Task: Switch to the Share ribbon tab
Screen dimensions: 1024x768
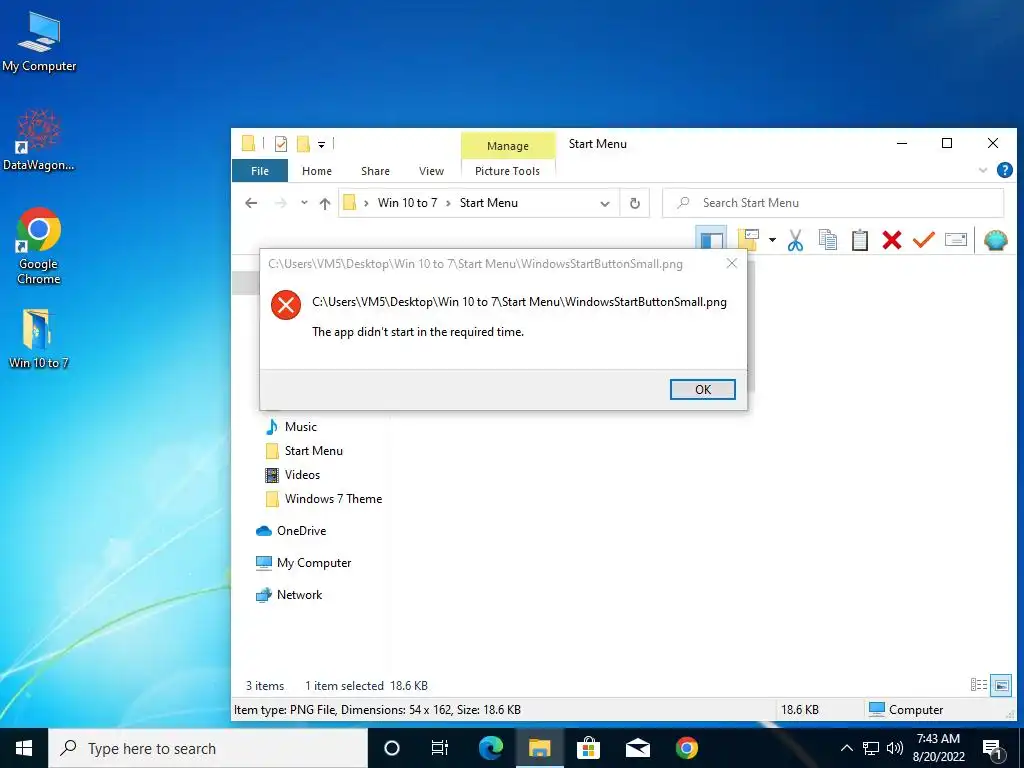Action: (376, 171)
